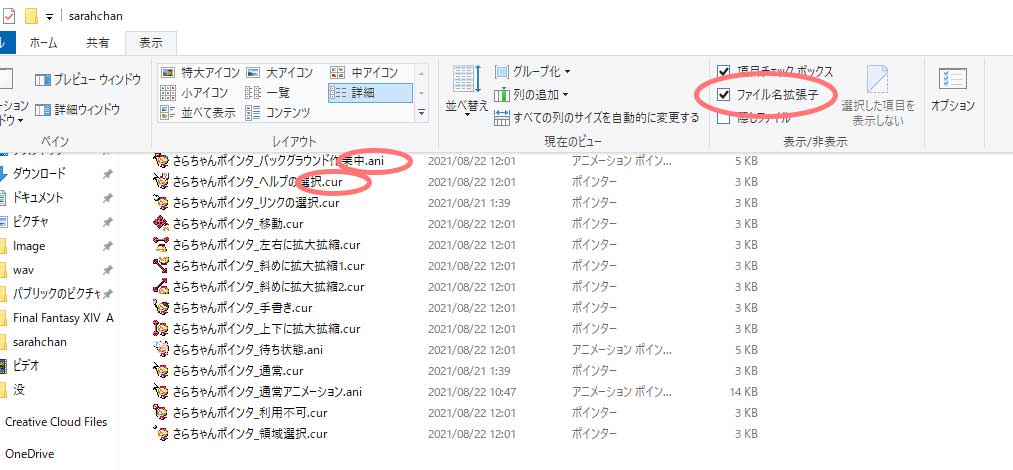Select 詳細 (details) layout option
The image size is (1013, 470).
point(368,93)
